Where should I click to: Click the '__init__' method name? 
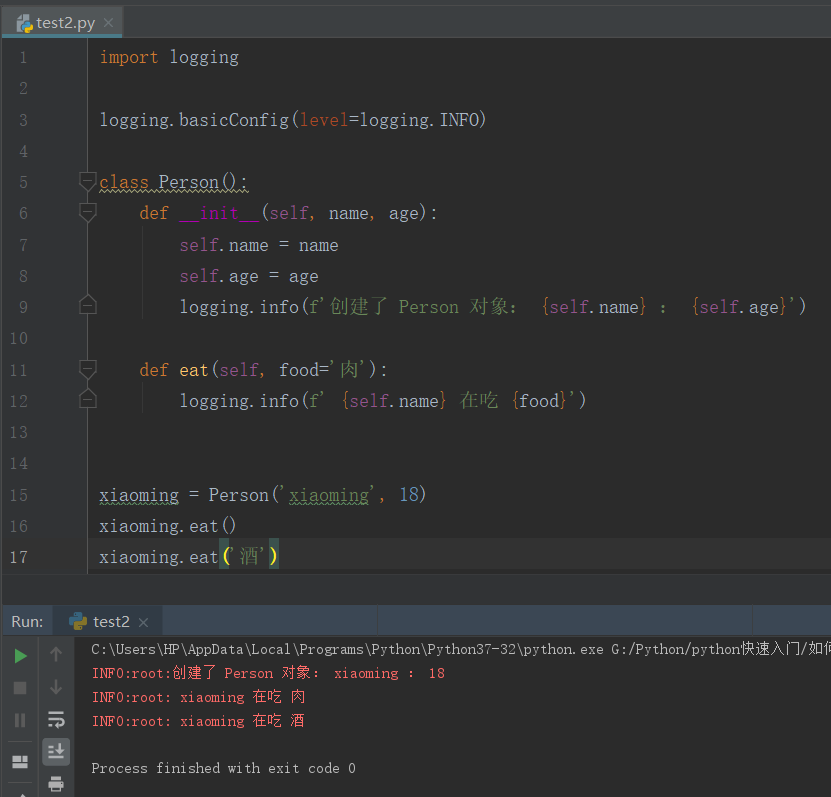point(219,213)
